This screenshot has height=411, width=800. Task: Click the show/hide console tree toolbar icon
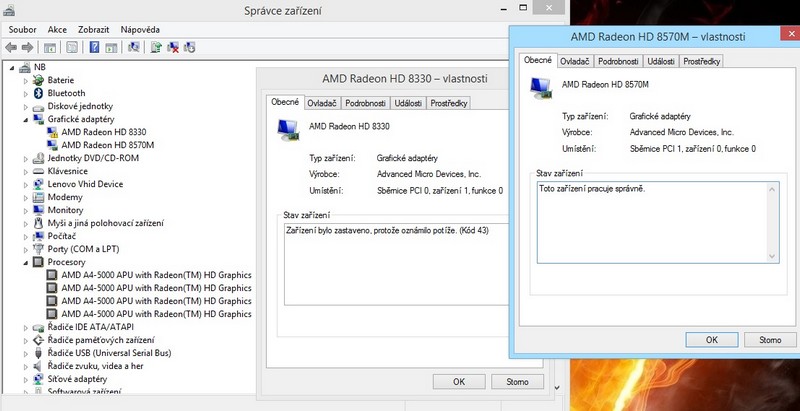pyautogui.click(x=49, y=48)
